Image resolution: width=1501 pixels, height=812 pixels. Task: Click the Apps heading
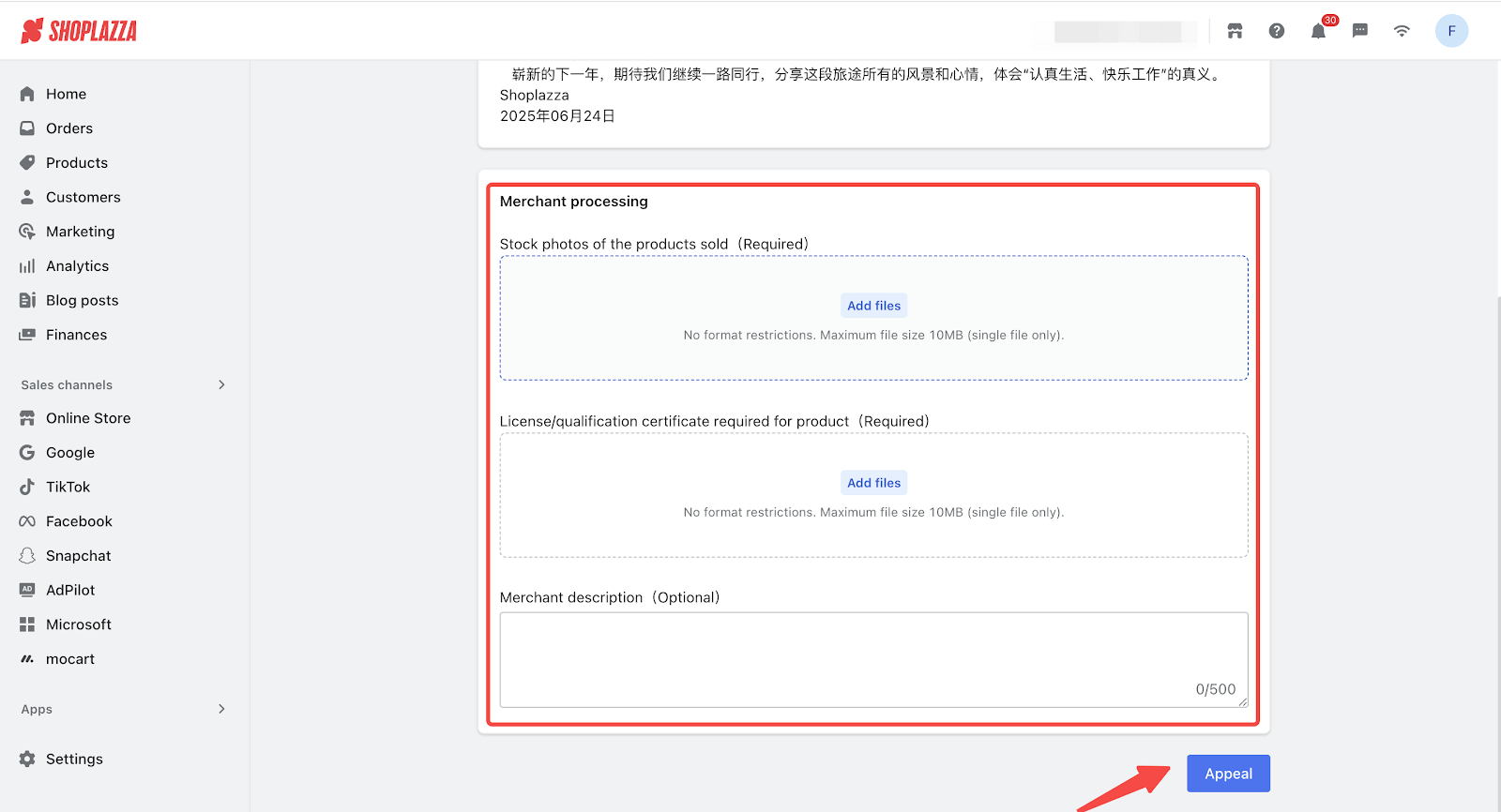coord(37,710)
